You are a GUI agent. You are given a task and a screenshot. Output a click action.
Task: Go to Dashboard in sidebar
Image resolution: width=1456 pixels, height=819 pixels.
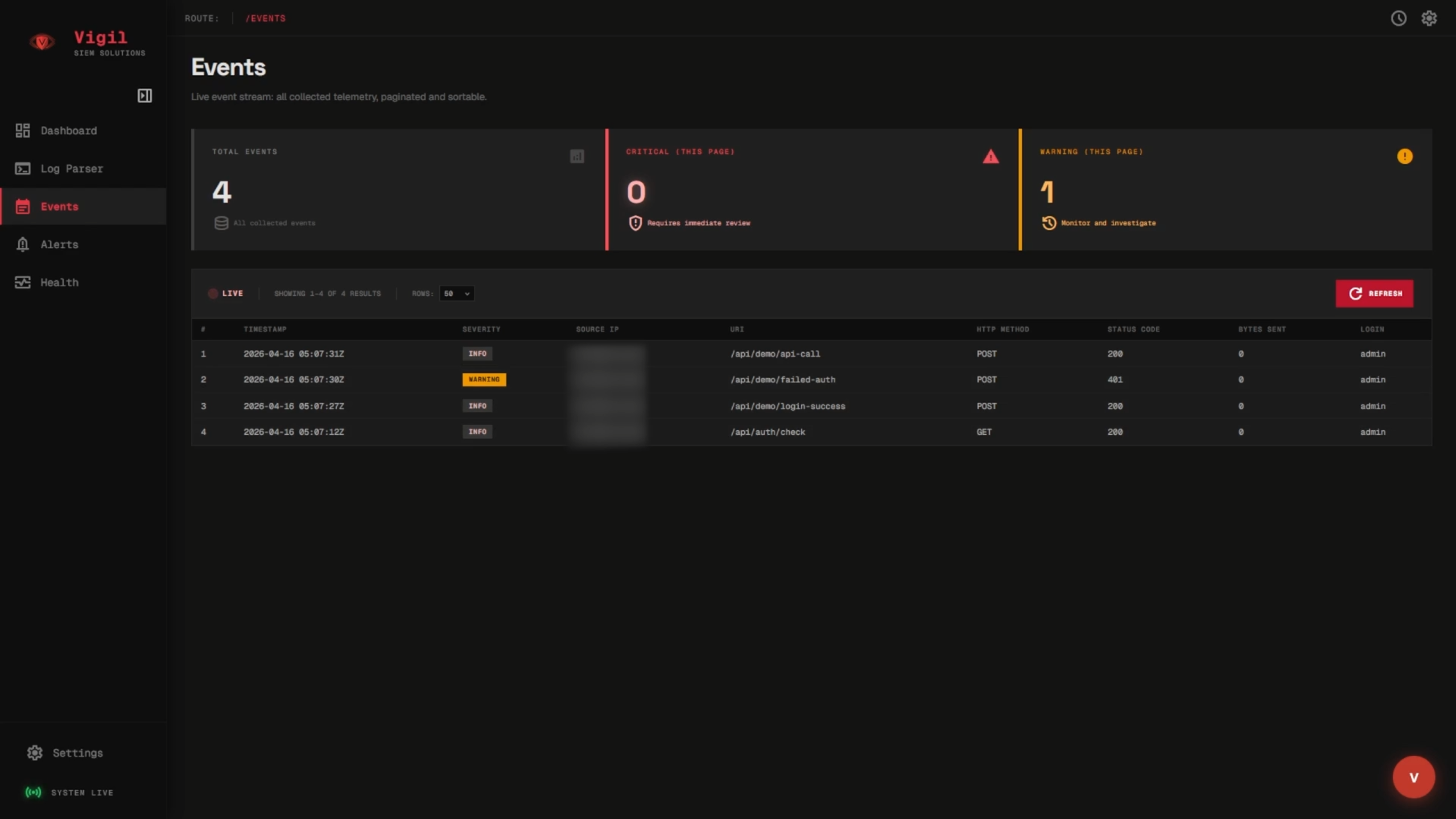tap(68, 131)
